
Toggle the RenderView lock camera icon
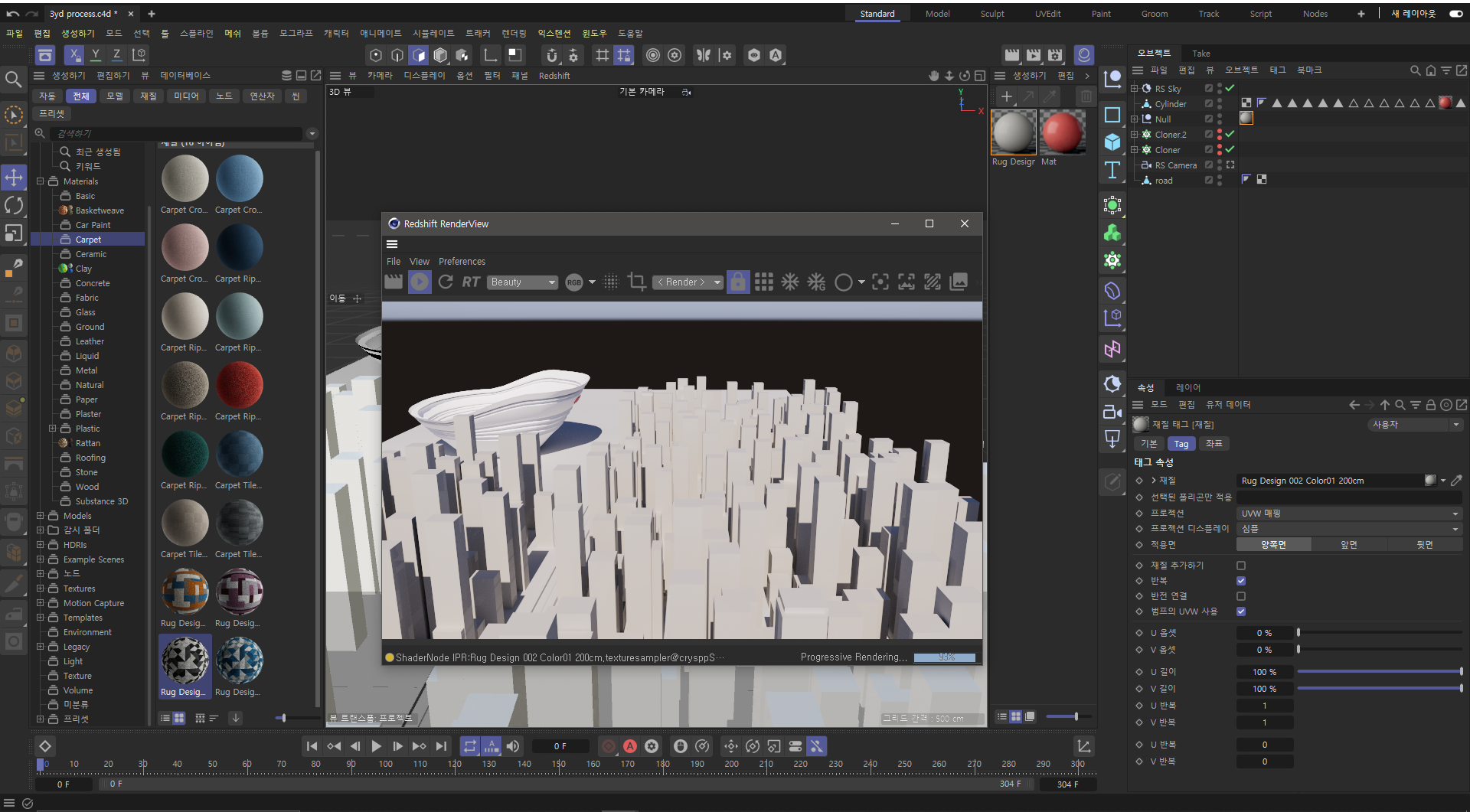(737, 282)
